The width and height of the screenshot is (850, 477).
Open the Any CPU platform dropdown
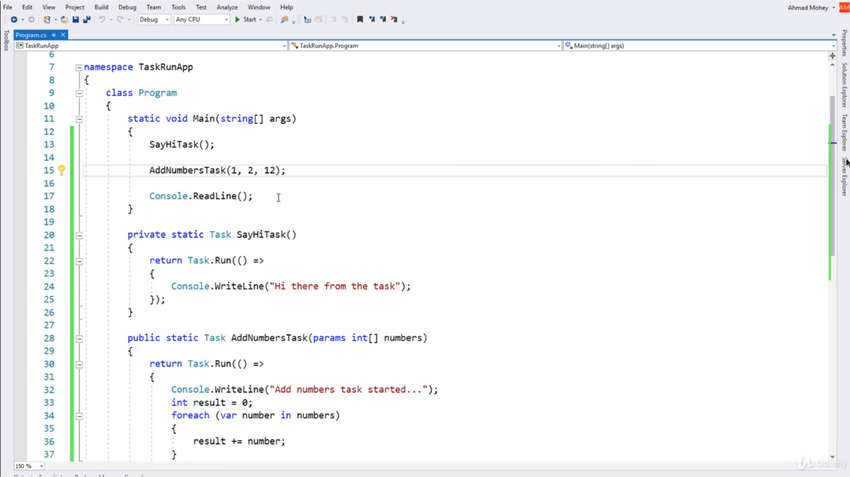click(202, 20)
